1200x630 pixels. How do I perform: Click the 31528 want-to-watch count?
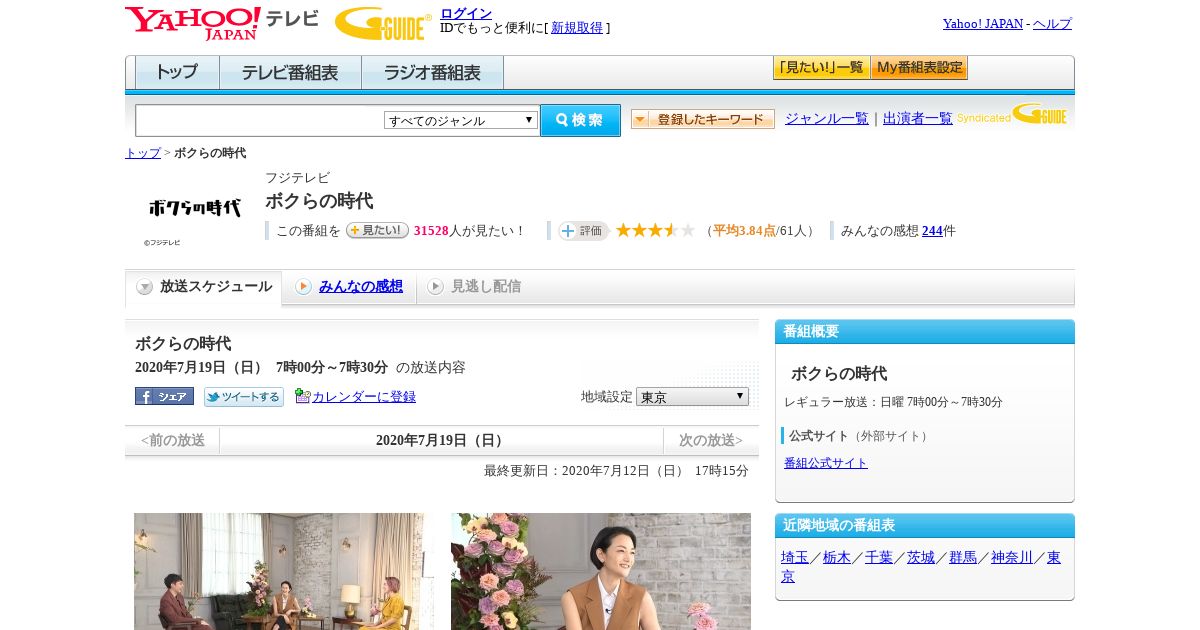pyautogui.click(x=431, y=231)
